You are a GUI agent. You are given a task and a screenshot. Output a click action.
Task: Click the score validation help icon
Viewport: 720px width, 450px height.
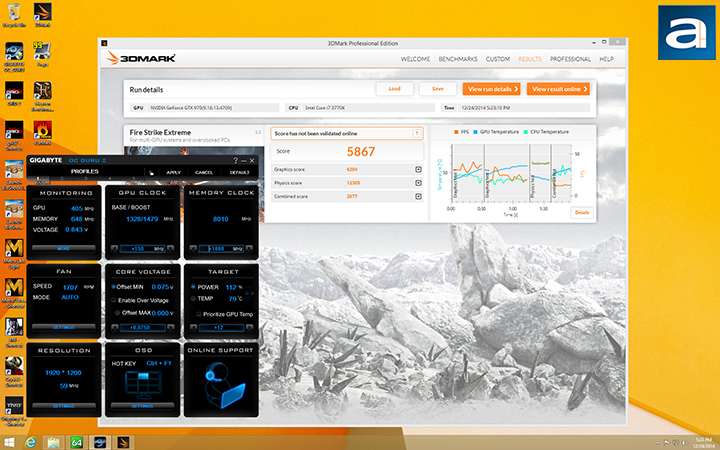click(417, 133)
